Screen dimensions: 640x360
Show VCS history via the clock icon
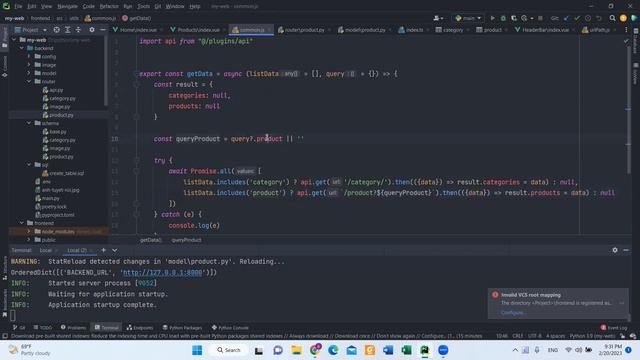(x=588, y=18)
